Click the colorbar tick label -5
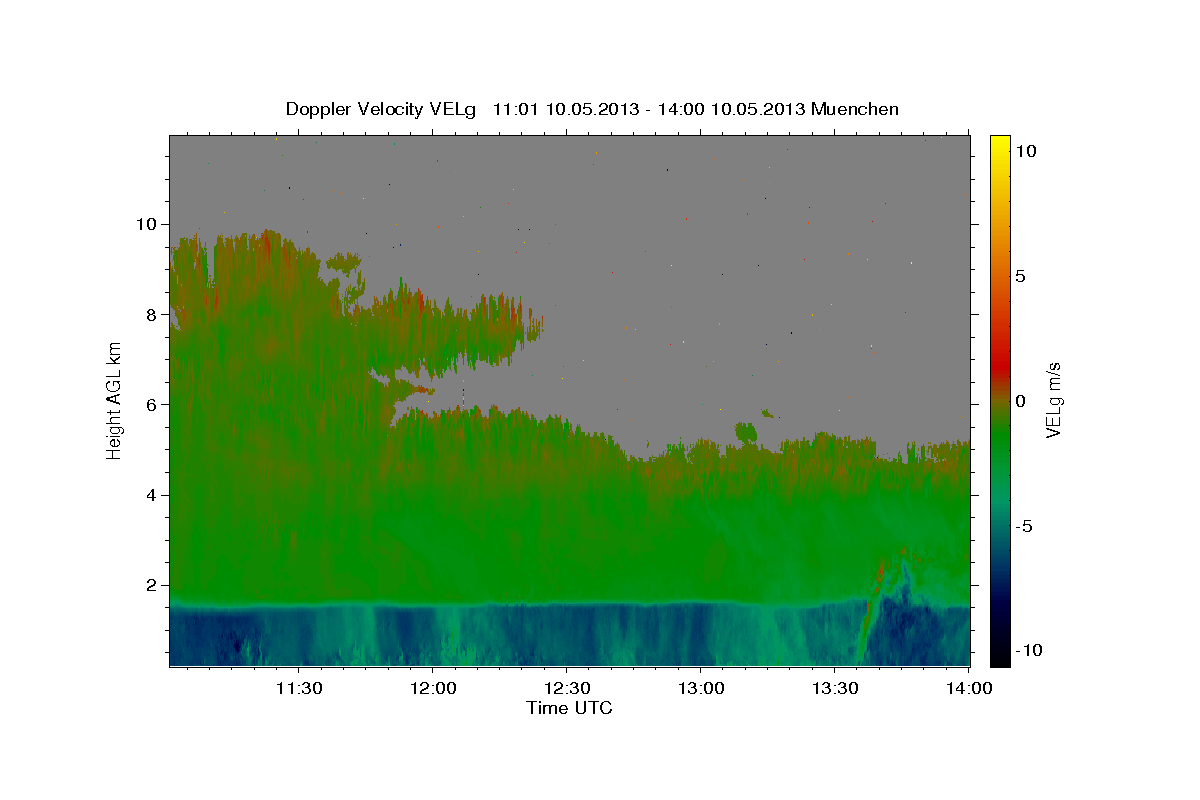Screen dimensions: 1200x800 tap(1022, 526)
